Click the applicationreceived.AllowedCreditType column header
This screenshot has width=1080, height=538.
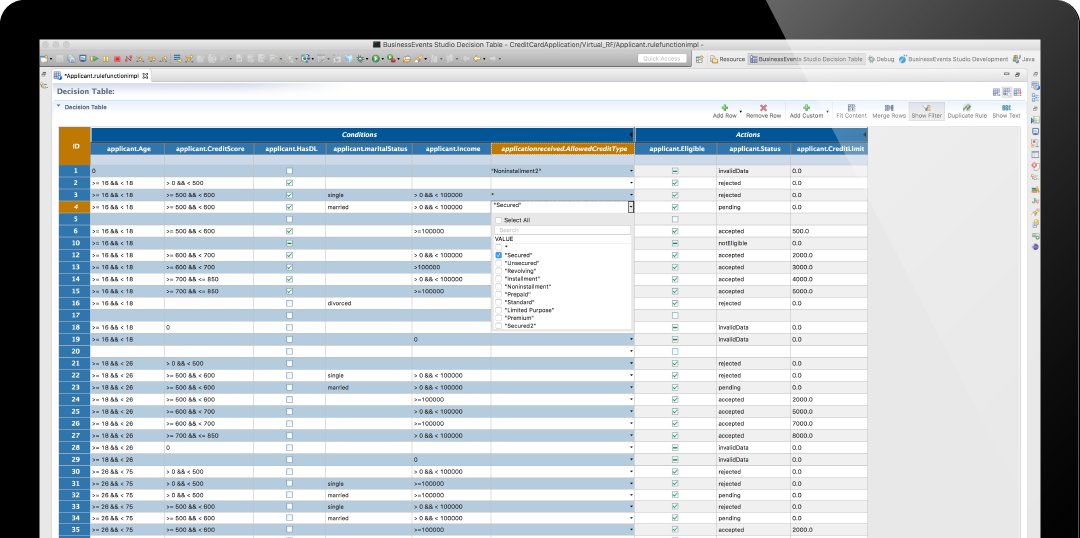(563, 148)
